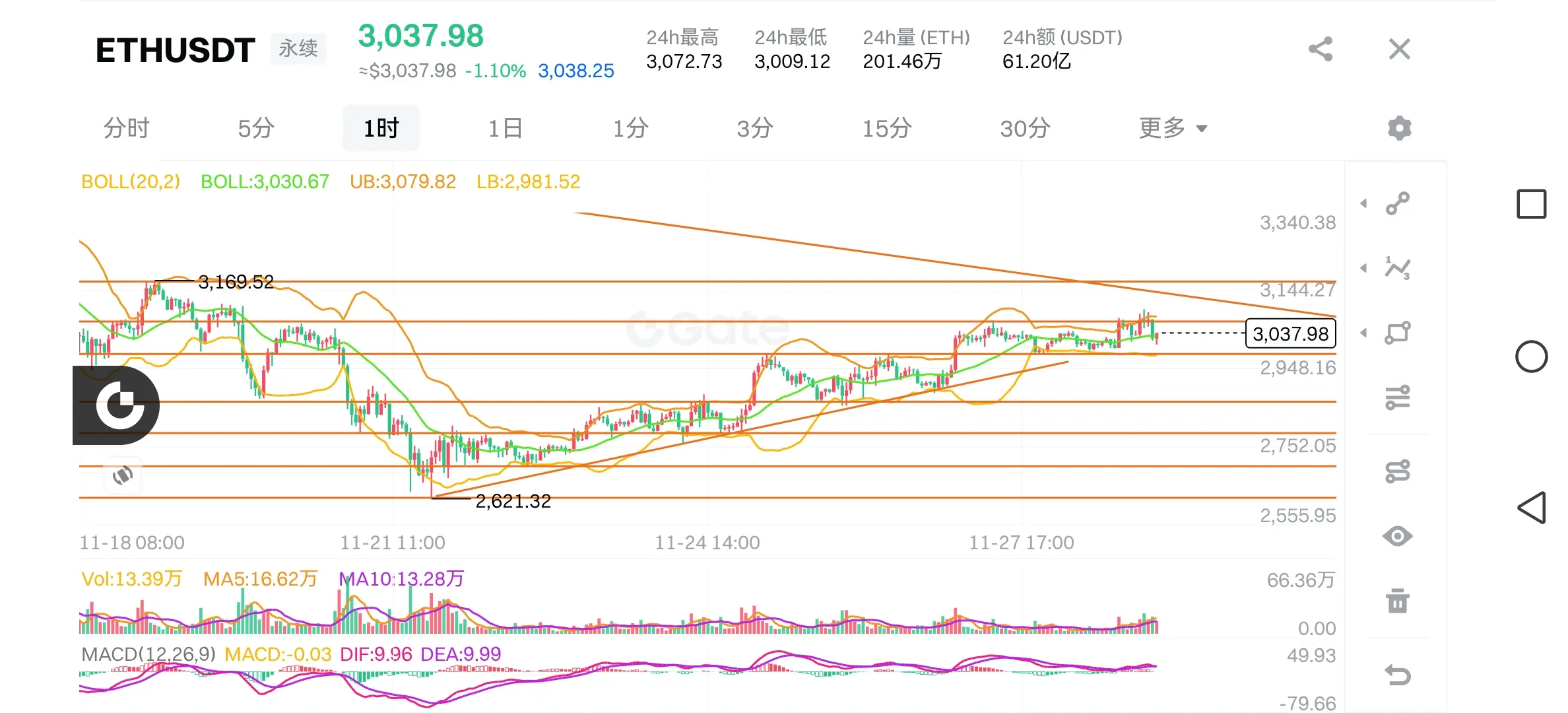Image resolution: width=1568 pixels, height=713 pixels.
Task: Click the 3,037.98 current price tag
Action: click(1290, 333)
